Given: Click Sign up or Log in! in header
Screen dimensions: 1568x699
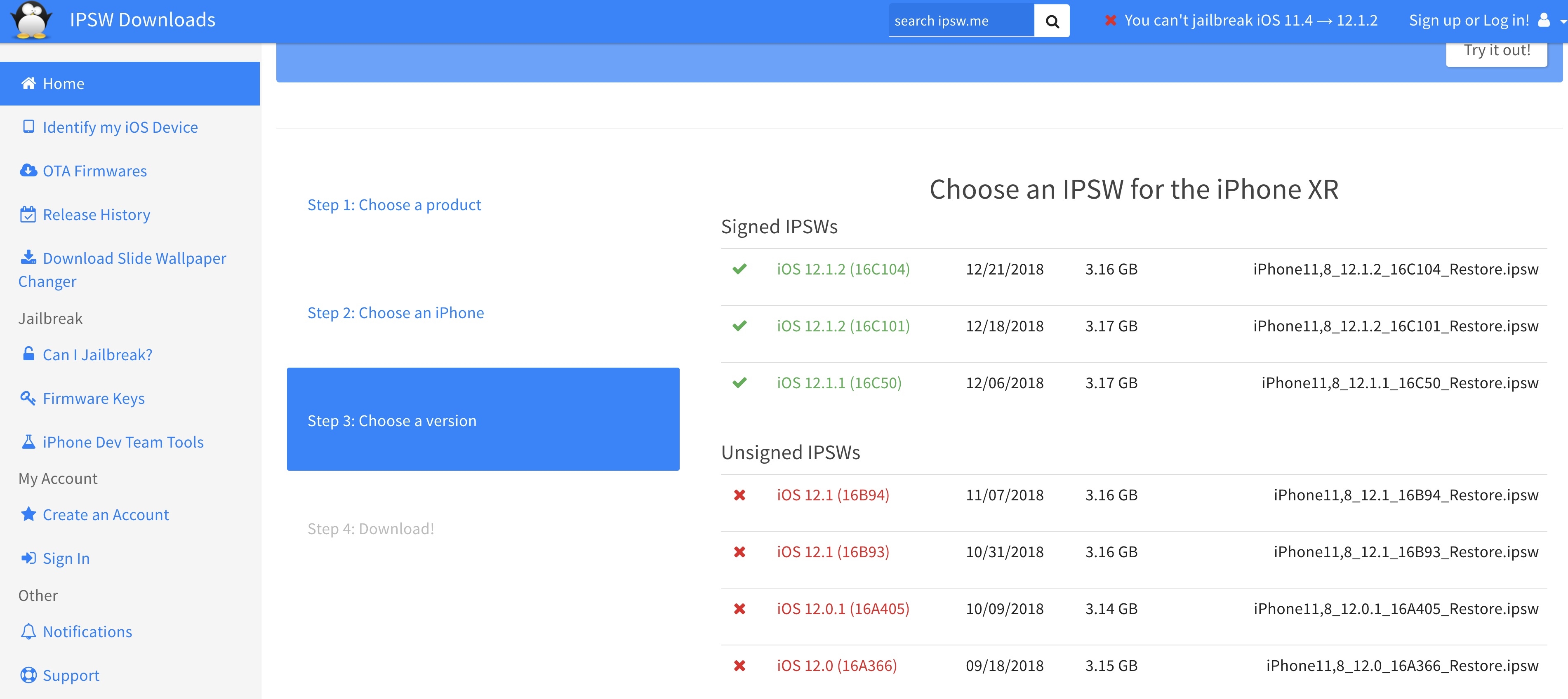Looking at the screenshot, I should pos(1469,21).
